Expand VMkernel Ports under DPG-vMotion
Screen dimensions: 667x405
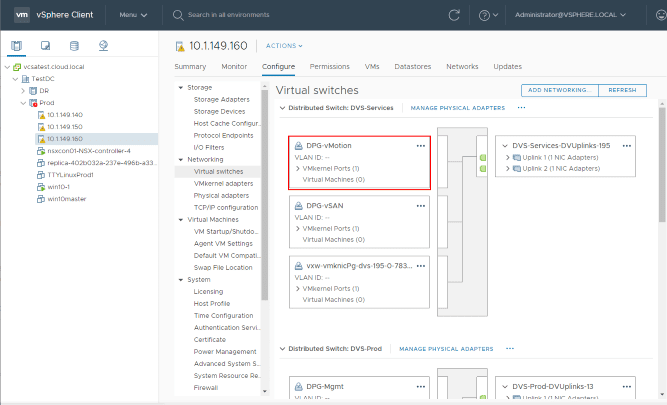[x=299, y=169]
